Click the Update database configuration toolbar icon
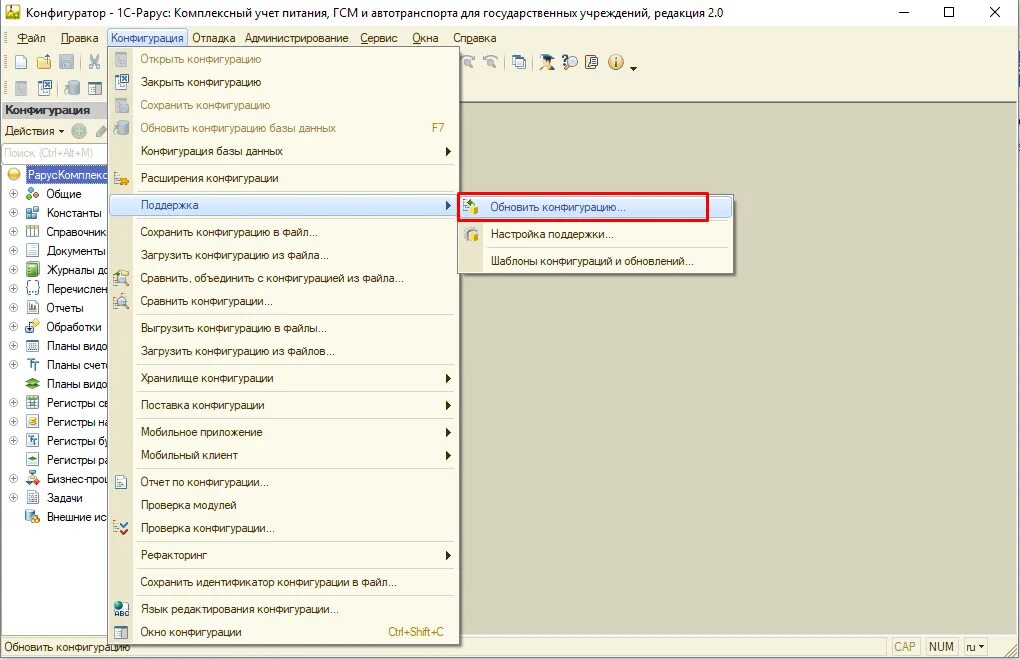1020x660 pixels. 72,88
